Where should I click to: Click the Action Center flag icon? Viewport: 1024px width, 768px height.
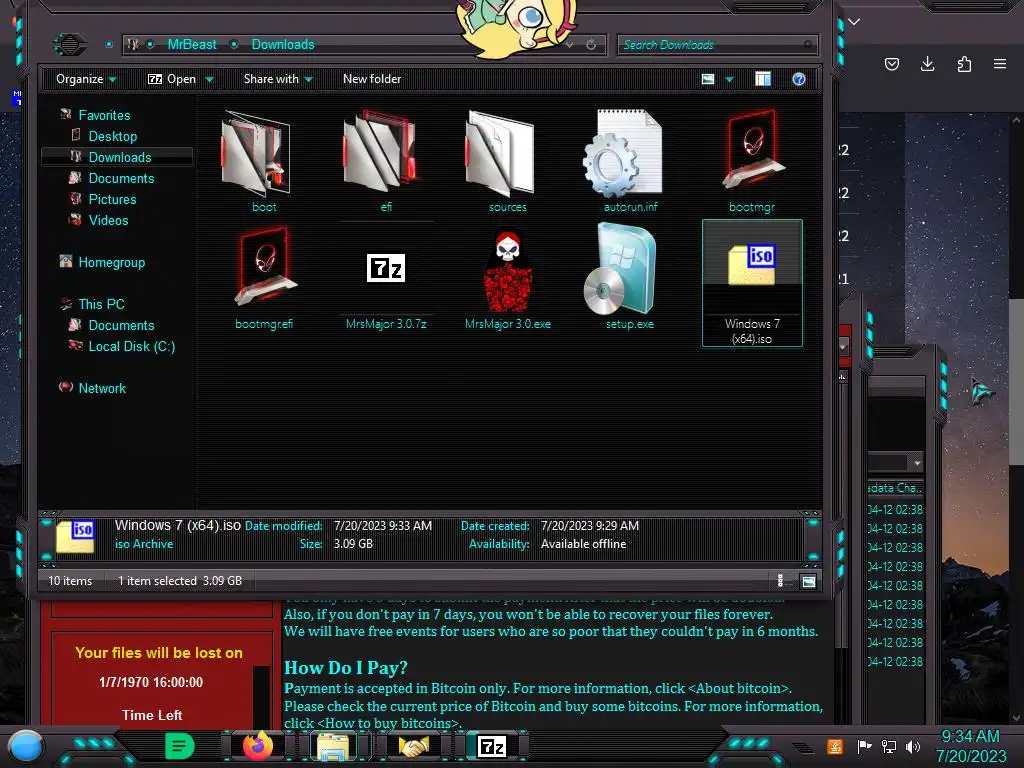tap(864, 746)
